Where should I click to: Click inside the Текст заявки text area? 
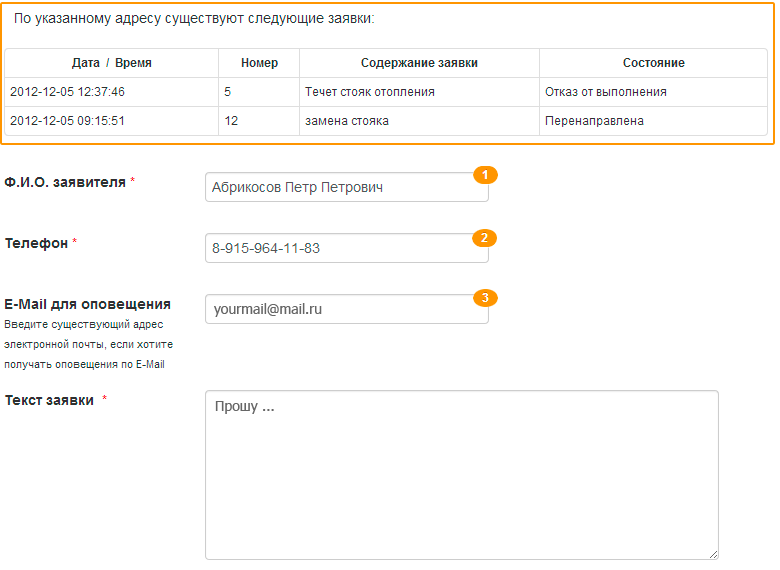click(461, 475)
